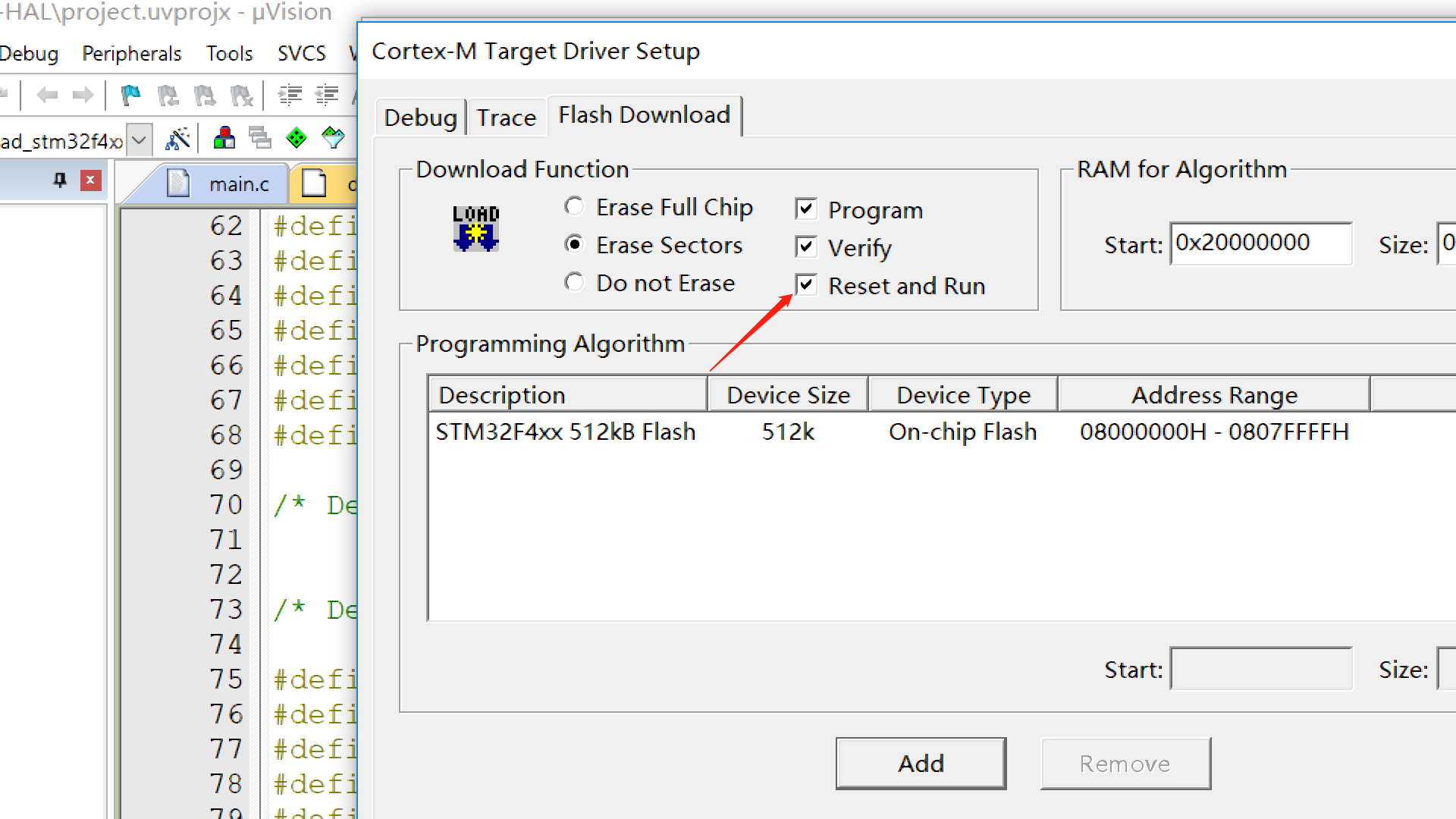The image size is (1456, 819).
Task: Select Erase Full Chip radio button
Action: (575, 206)
